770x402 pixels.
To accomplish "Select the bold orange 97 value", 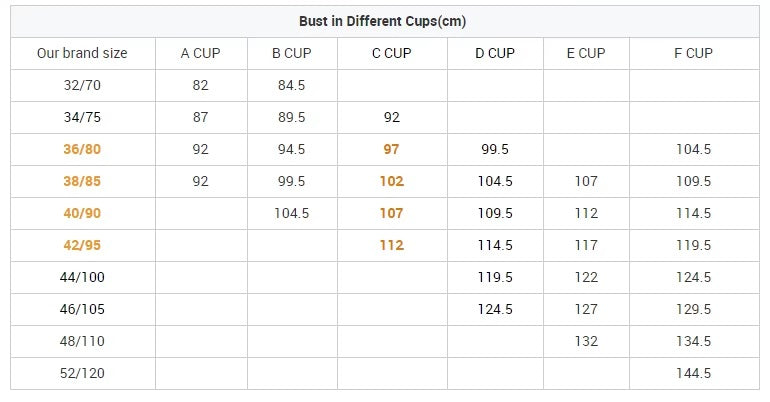I will pyautogui.click(x=391, y=149).
